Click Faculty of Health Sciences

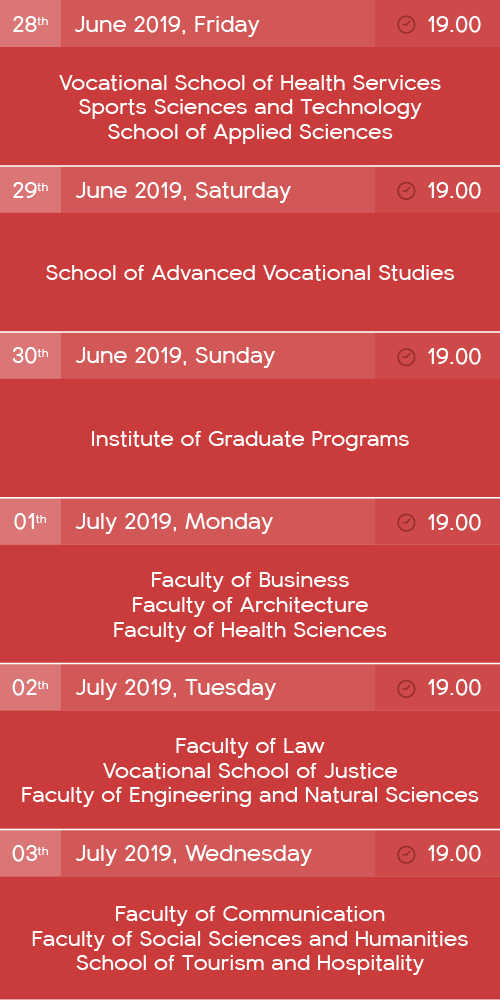click(250, 630)
